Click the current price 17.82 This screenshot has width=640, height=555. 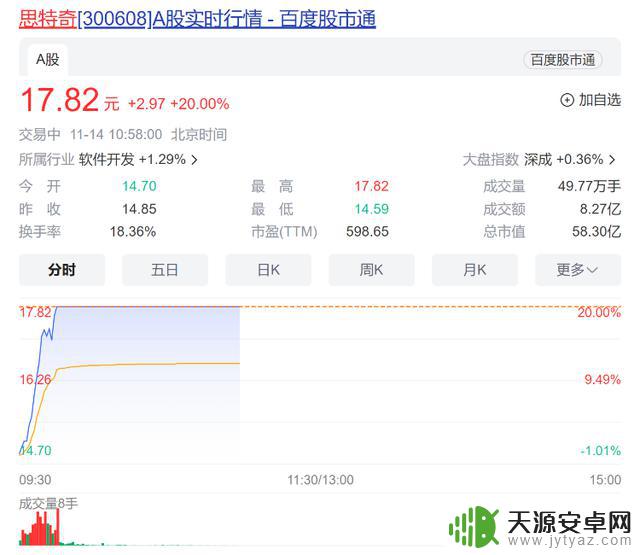tap(60, 100)
